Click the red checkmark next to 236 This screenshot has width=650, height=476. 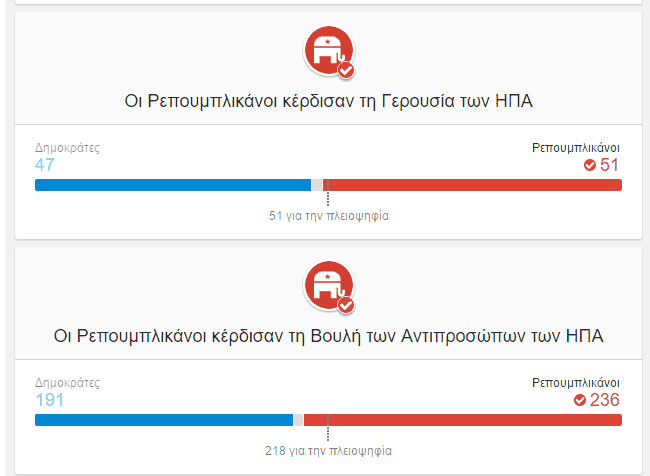[580, 400]
